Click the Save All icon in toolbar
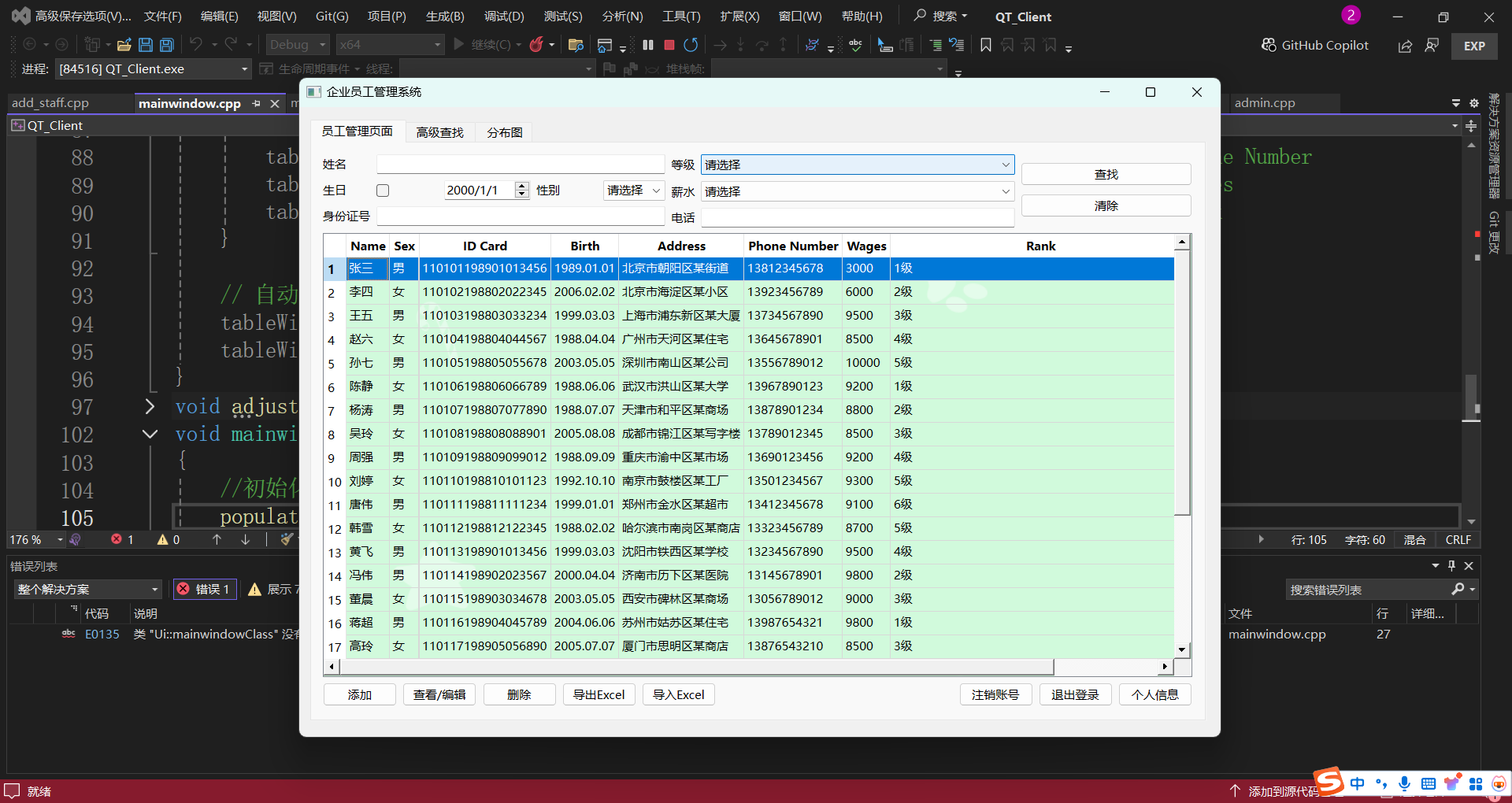The image size is (1512, 803). 166,45
